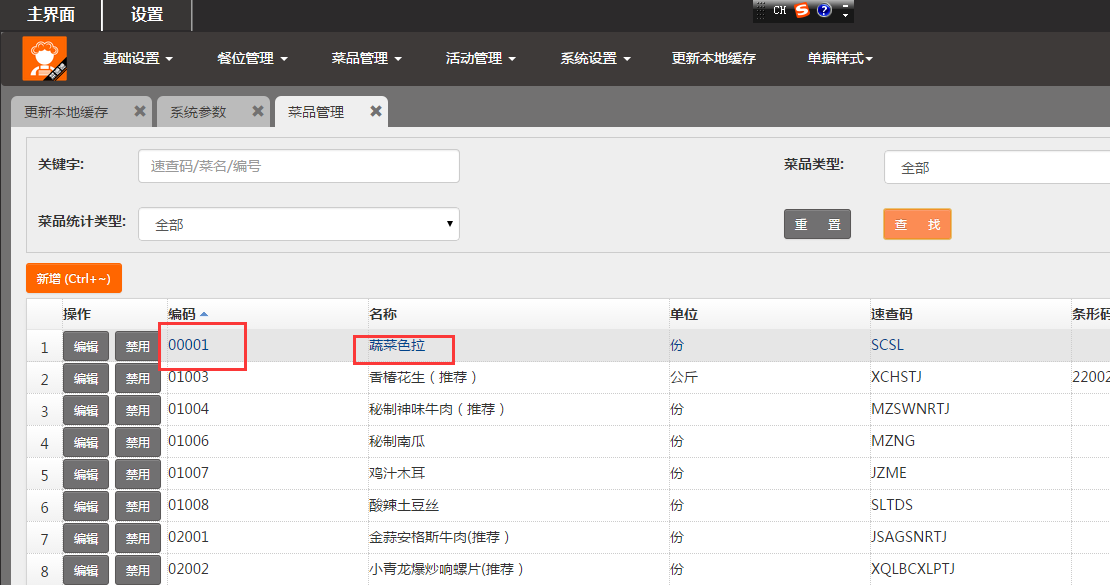Edit the 鸡汁木耳 row

tap(86, 474)
